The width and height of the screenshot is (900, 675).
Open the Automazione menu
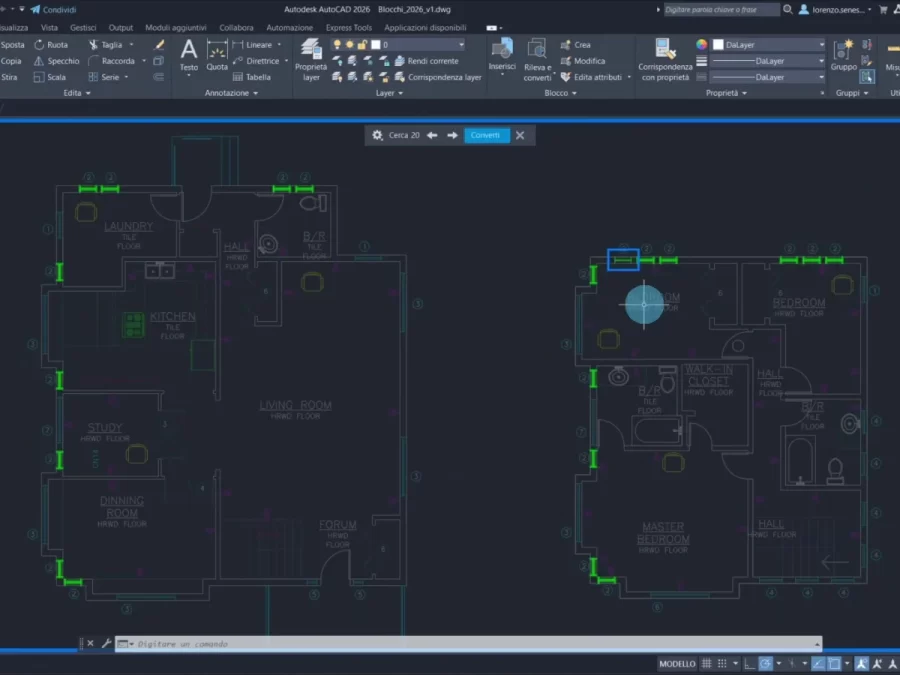pos(290,27)
